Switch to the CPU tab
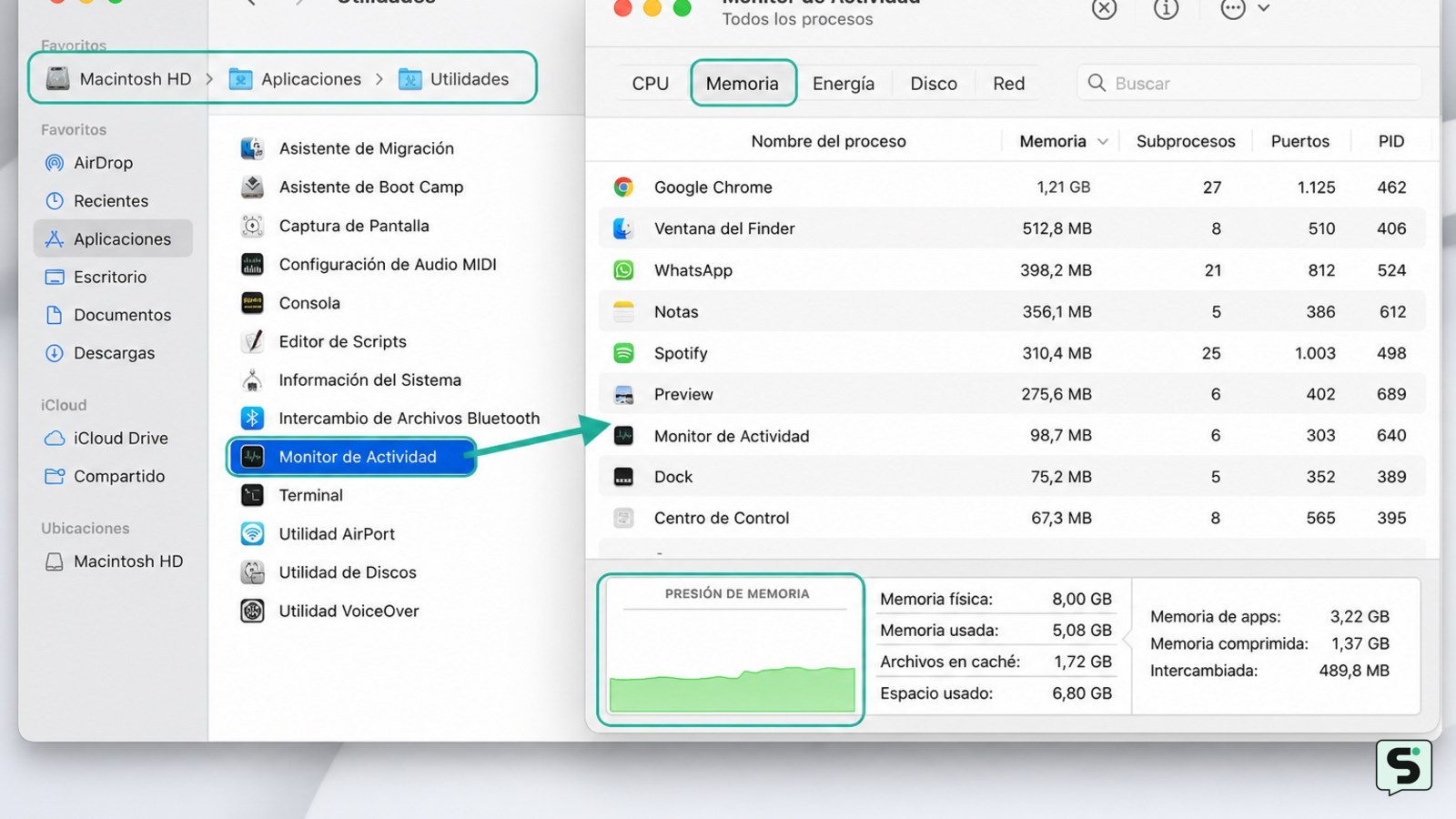1456x819 pixels. [x=650, y=84]
